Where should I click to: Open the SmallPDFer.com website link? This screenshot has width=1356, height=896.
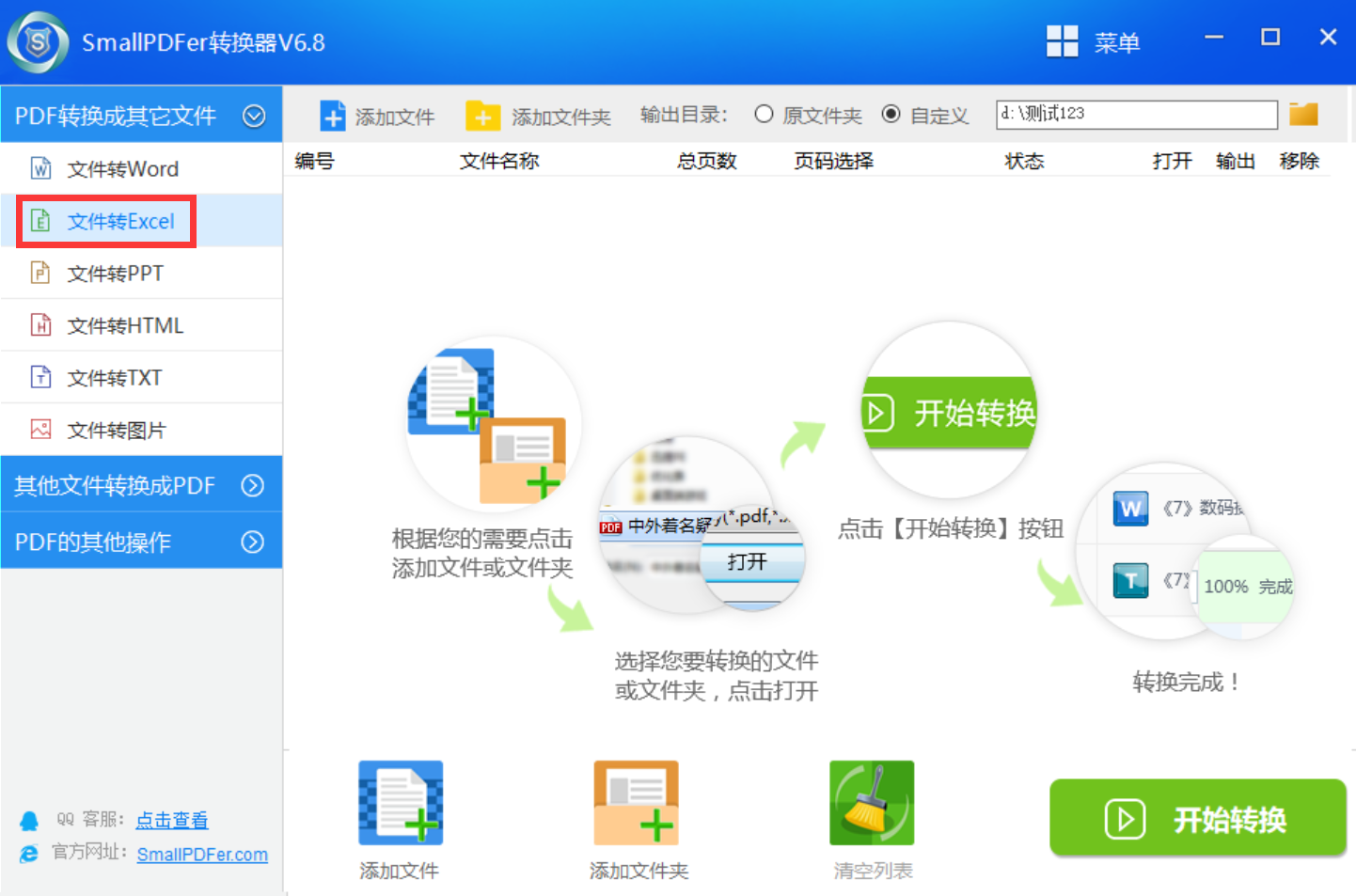click(x=202, y=854)
